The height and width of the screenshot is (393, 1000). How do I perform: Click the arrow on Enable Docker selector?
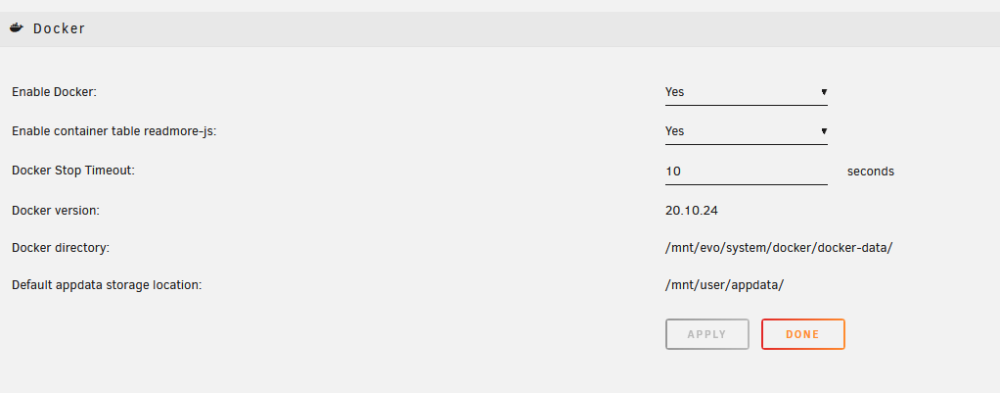pyautogui.click(x=824, y=92)
